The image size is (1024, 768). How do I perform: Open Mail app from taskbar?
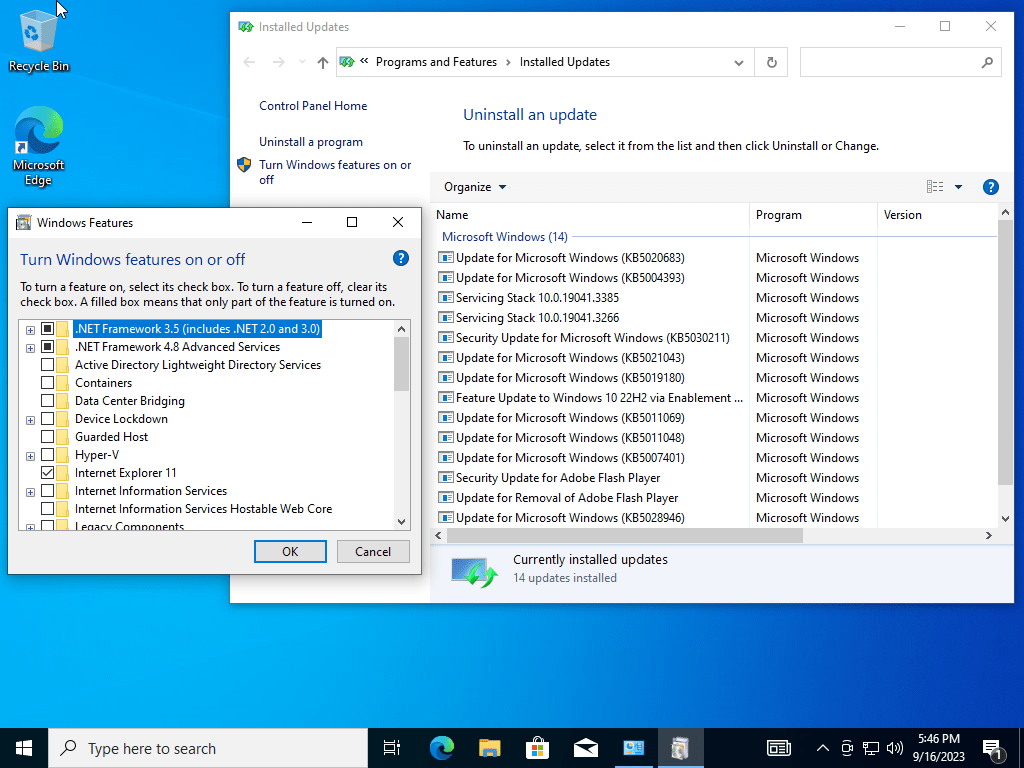(586, 748)
